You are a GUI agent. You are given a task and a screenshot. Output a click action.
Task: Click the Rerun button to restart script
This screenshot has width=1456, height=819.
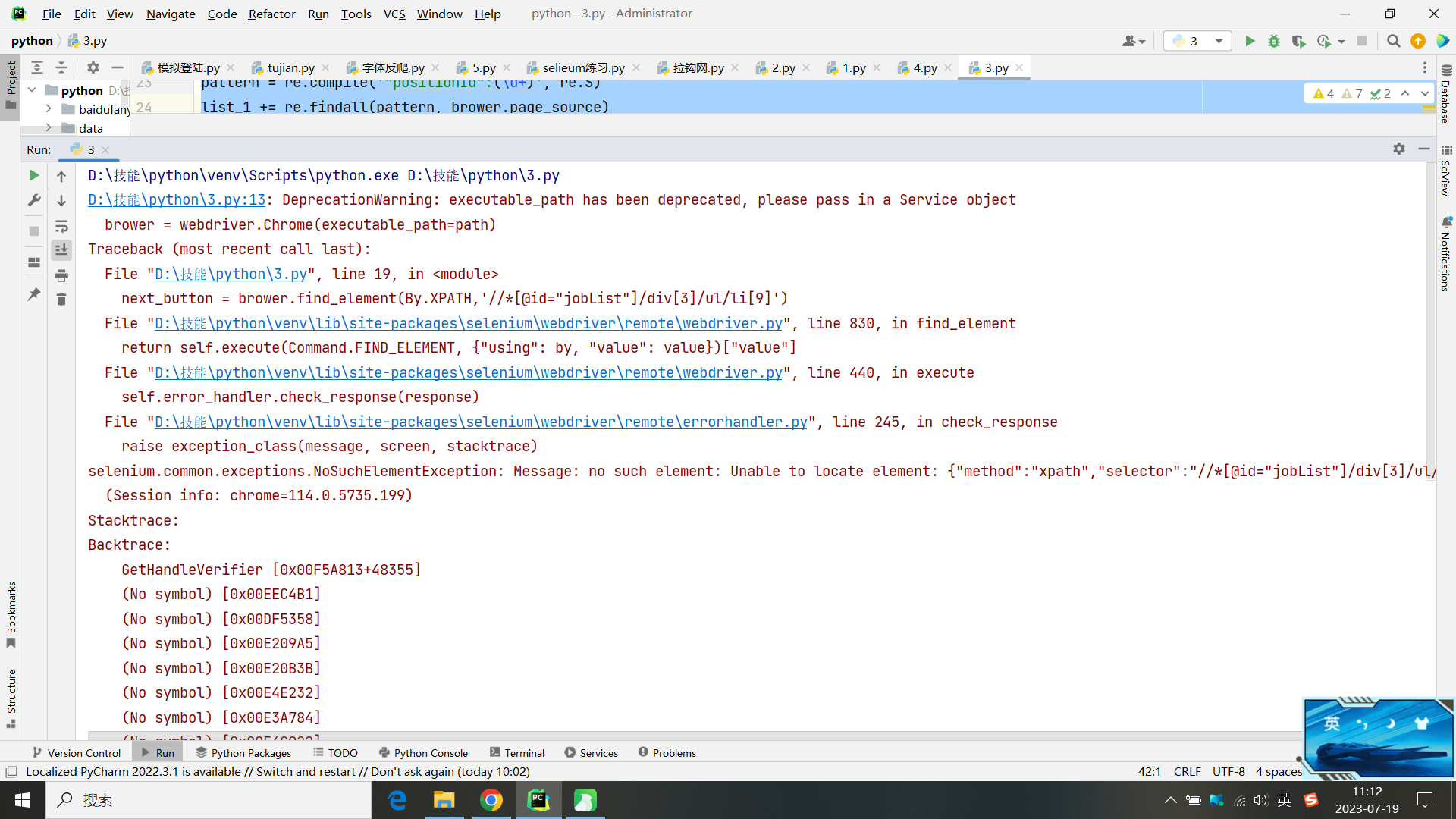tap(33, 175)
